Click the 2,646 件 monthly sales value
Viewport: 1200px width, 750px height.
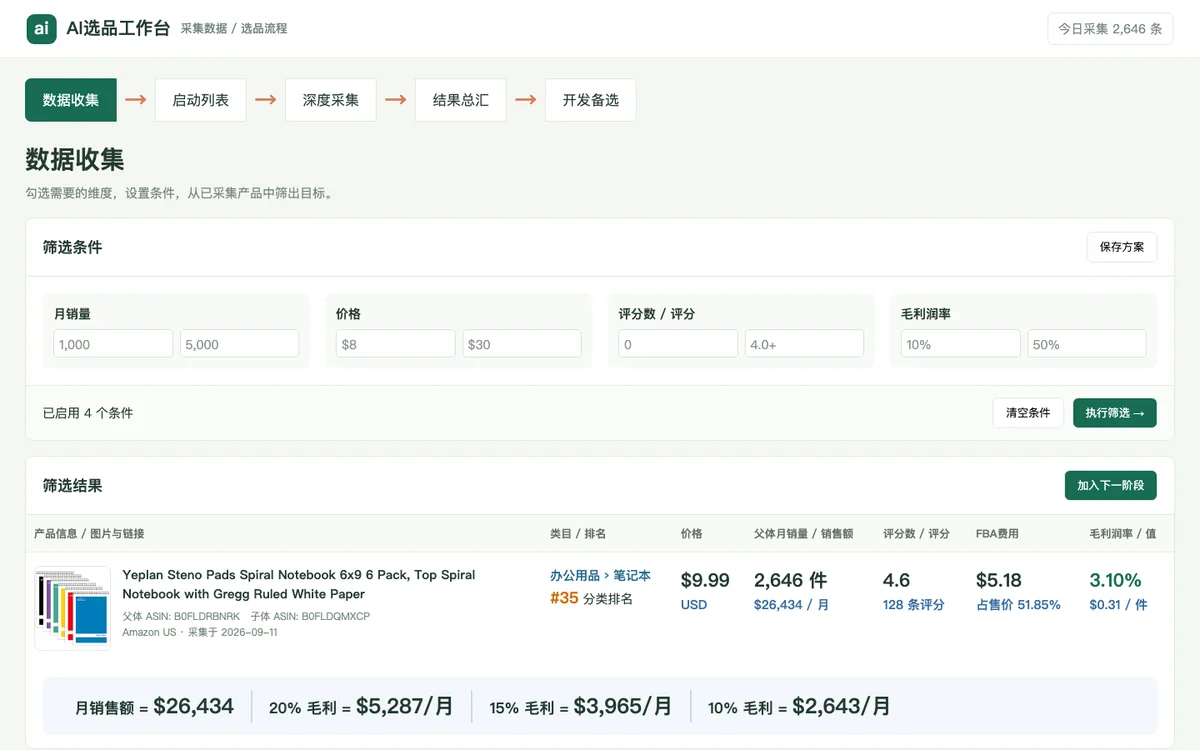(x=790, y=580)
